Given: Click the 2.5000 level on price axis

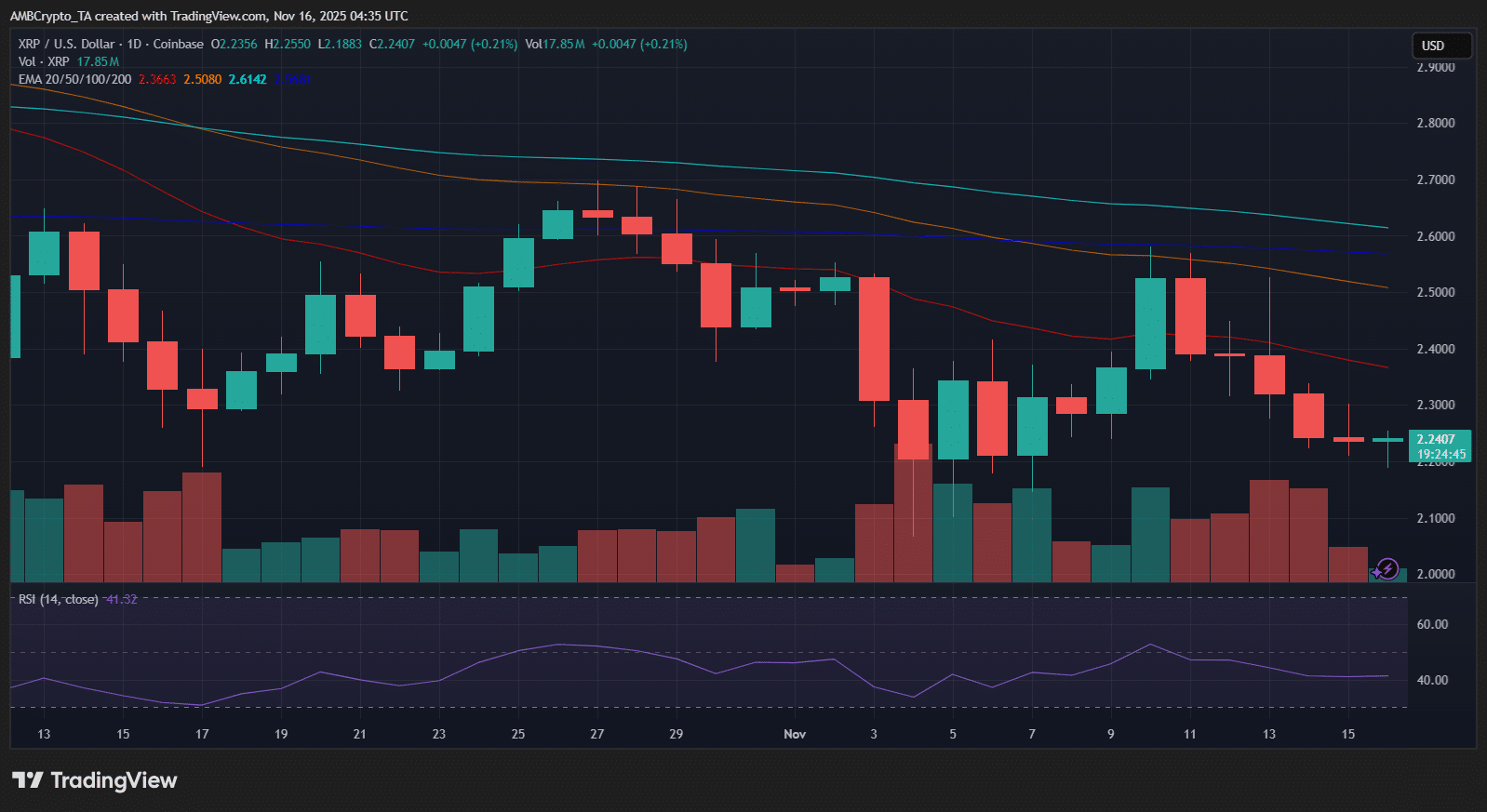Looking at the screenshot, I should coord(1435,292).
